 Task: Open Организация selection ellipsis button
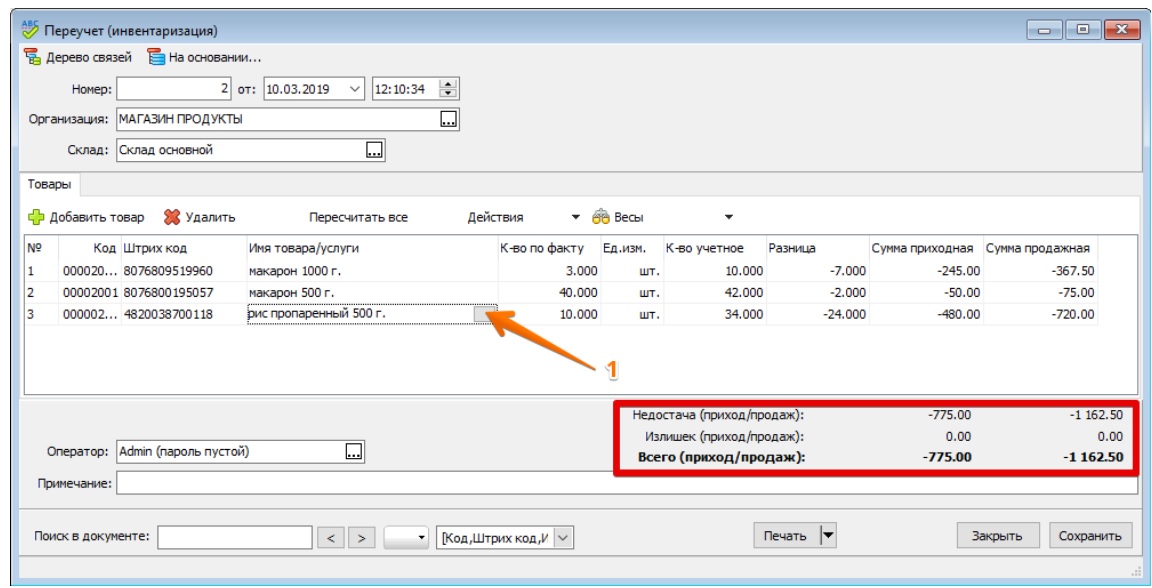448,119
